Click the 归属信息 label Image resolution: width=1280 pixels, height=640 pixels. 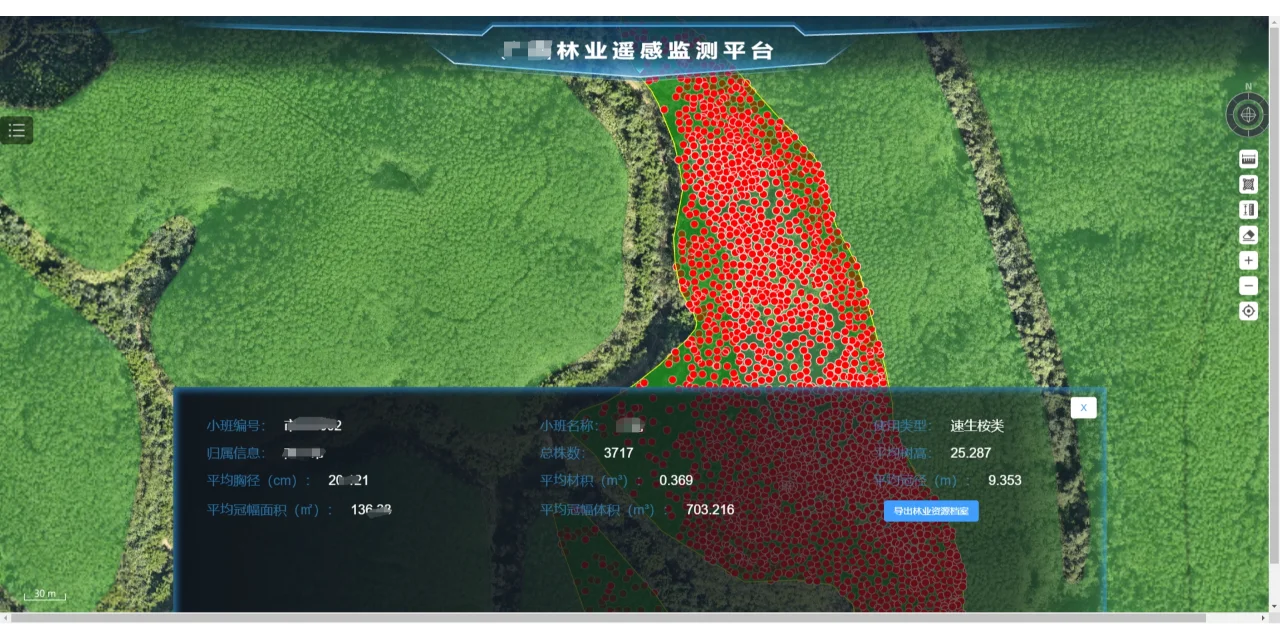[236, 453]
